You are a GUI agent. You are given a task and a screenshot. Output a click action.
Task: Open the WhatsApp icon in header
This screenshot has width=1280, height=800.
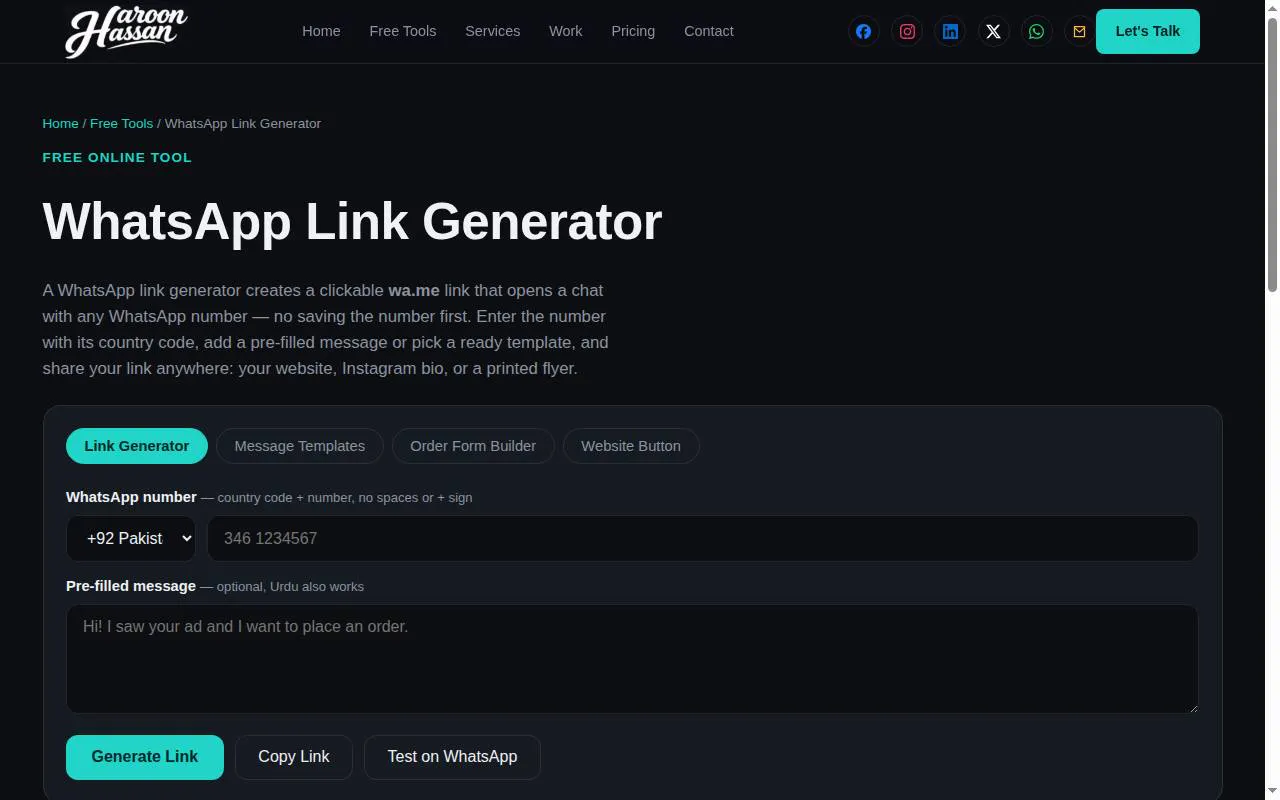[1036, 31]
